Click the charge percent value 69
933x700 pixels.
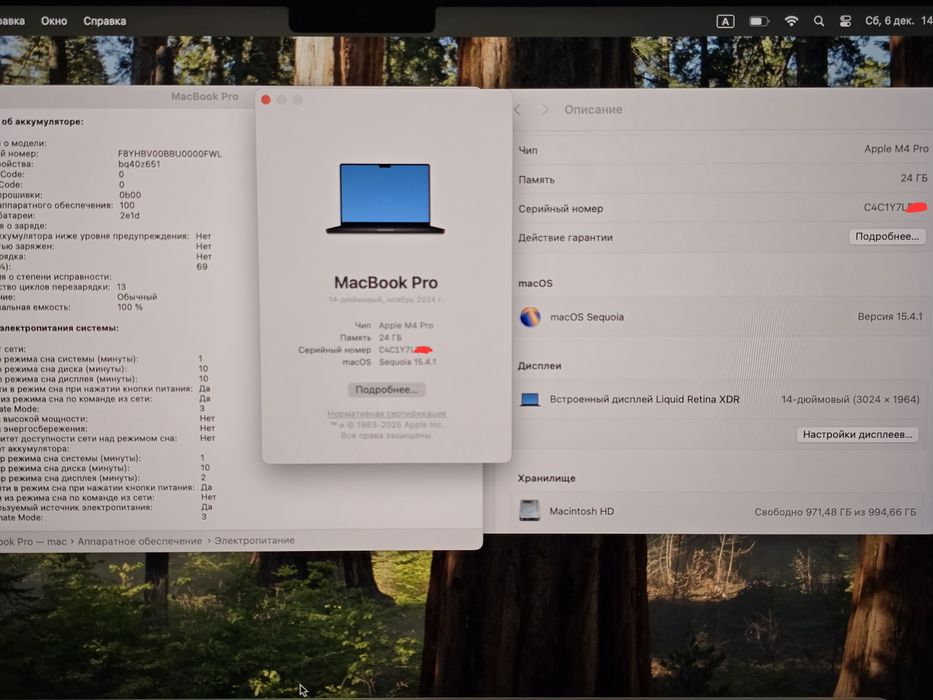pos(202,267)
